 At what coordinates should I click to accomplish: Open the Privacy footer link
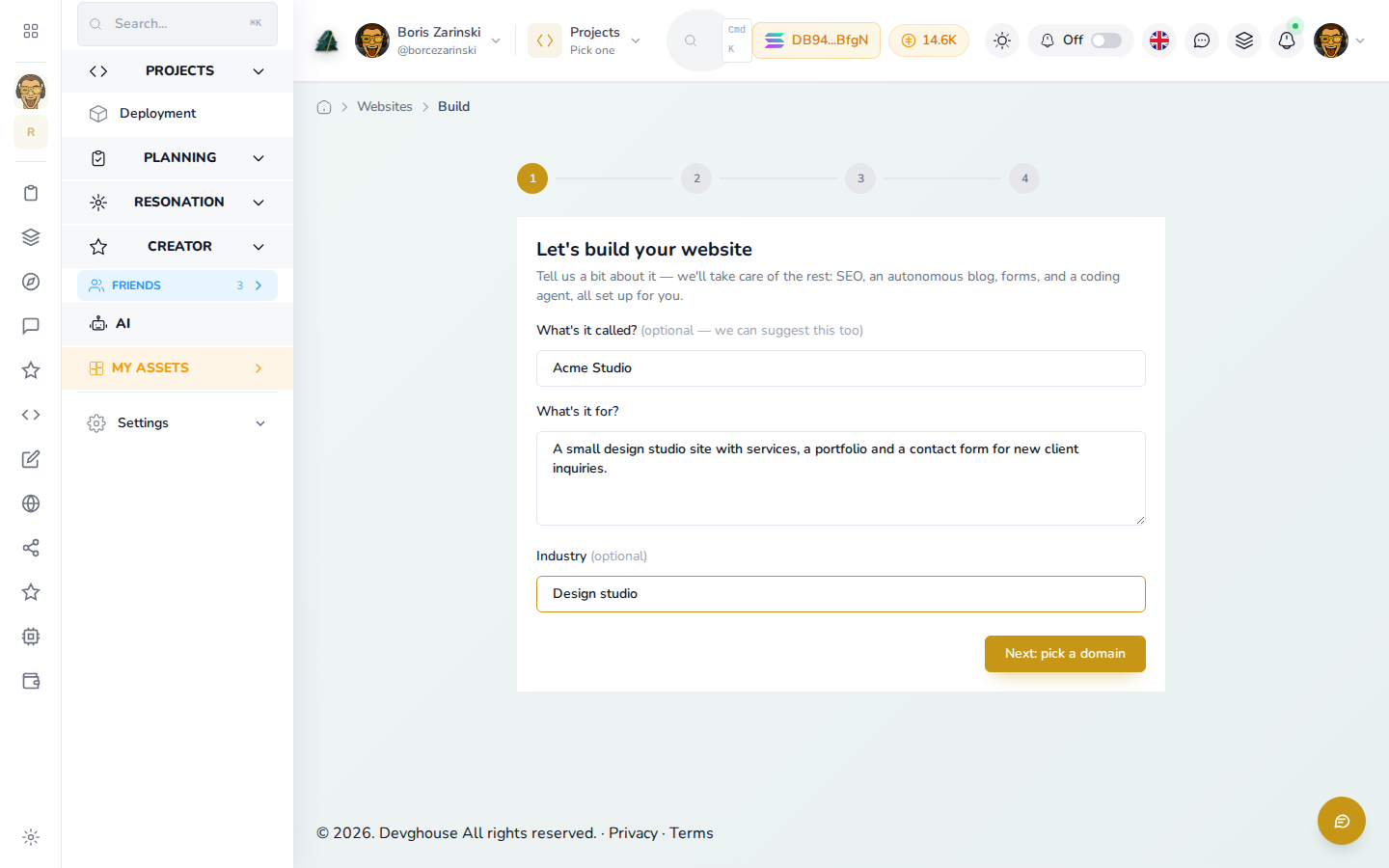coord(633,833)
